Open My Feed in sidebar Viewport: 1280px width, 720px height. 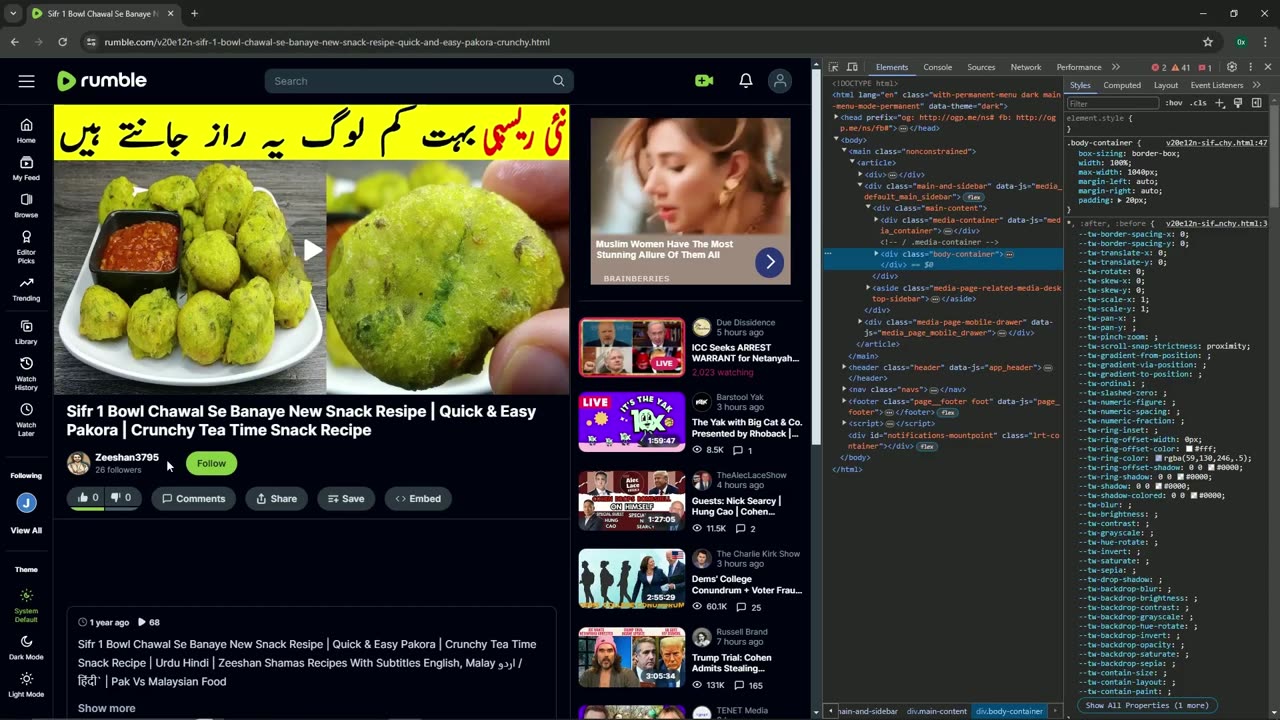(x=26, y=168)
